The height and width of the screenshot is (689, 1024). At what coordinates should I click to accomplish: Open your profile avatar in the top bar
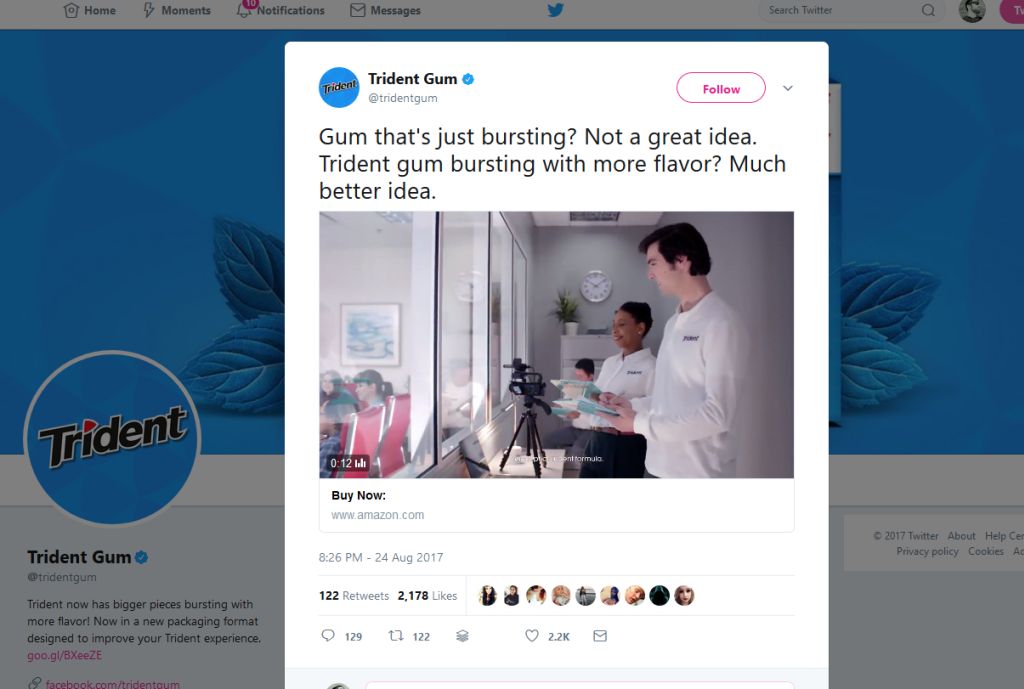coord(971,10)
